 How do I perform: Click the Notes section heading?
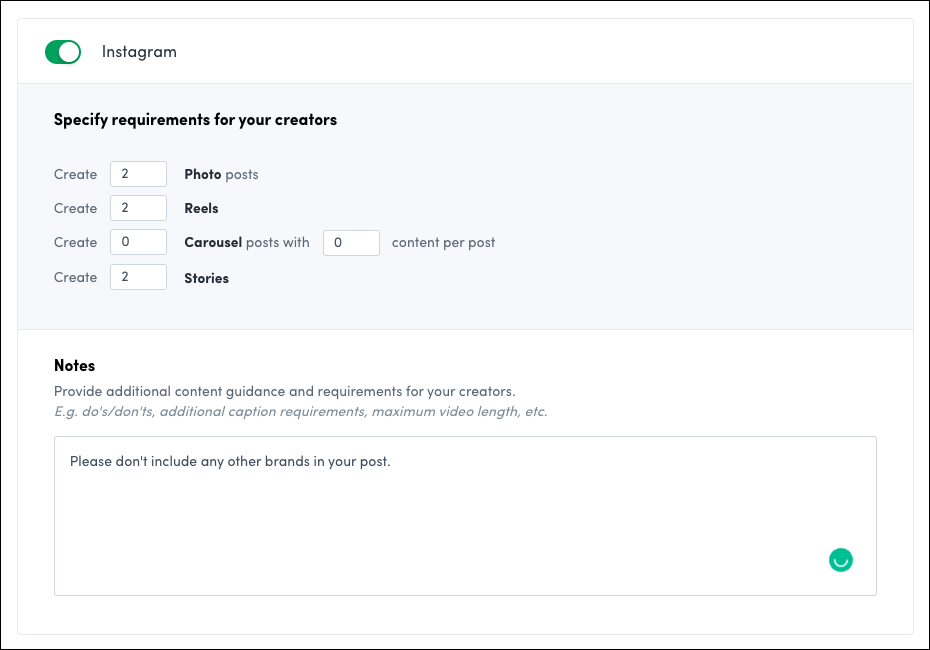[74, 366]
